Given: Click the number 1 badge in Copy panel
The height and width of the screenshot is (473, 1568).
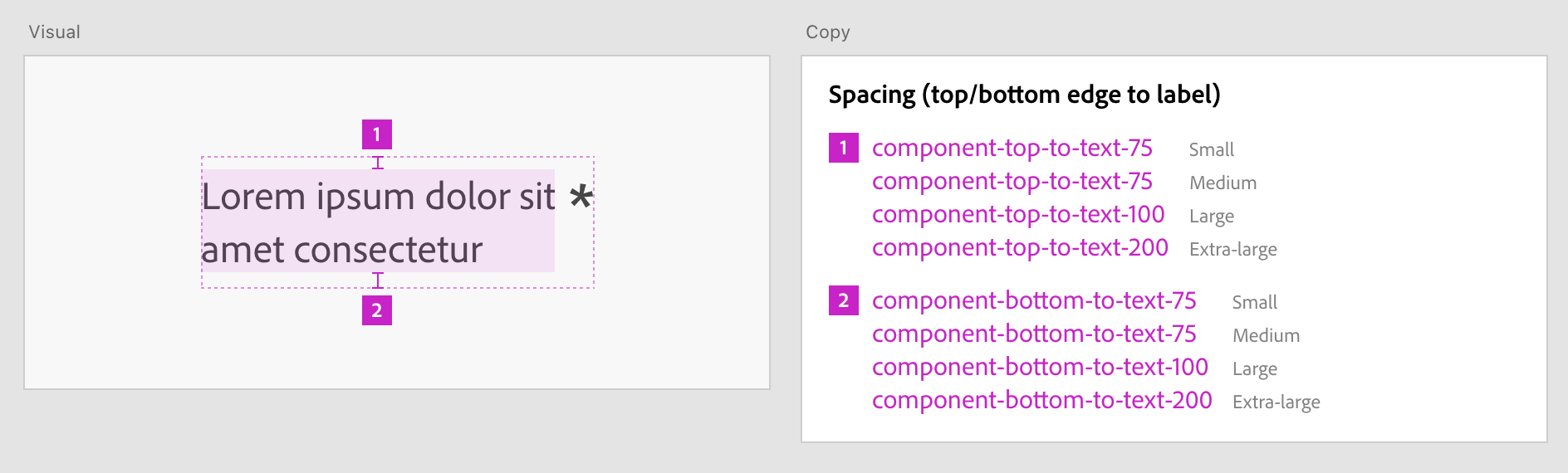Looking at the screenshot, I should pyautogui.click(x=843, y=148).
